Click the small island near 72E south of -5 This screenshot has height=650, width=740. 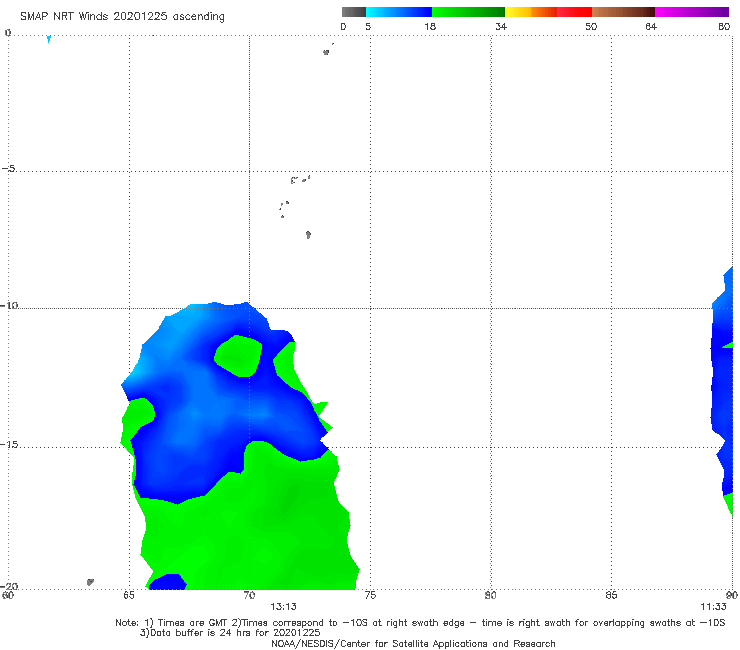coord(308,235)
